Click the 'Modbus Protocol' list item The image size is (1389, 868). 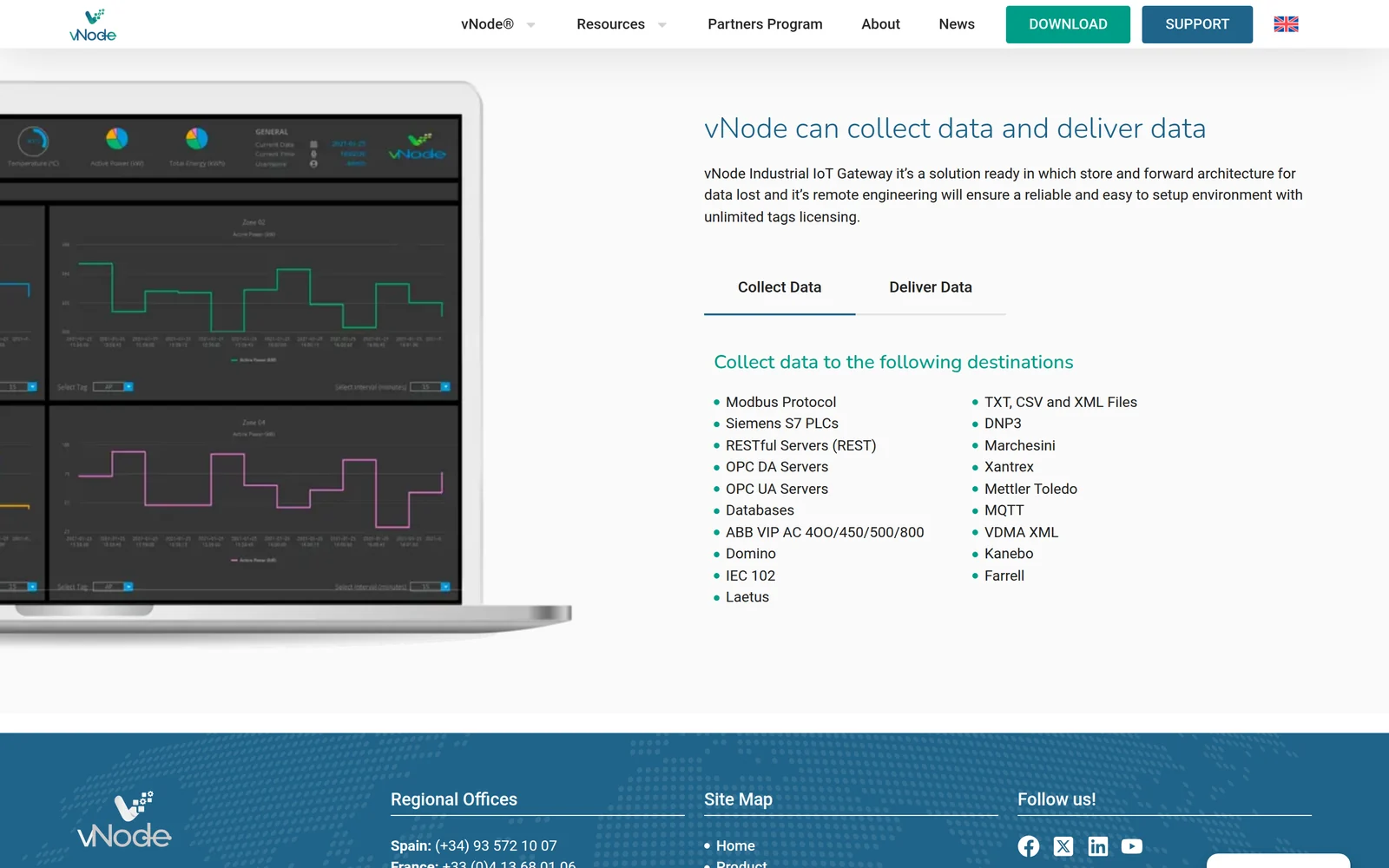[x=780, y=402]
